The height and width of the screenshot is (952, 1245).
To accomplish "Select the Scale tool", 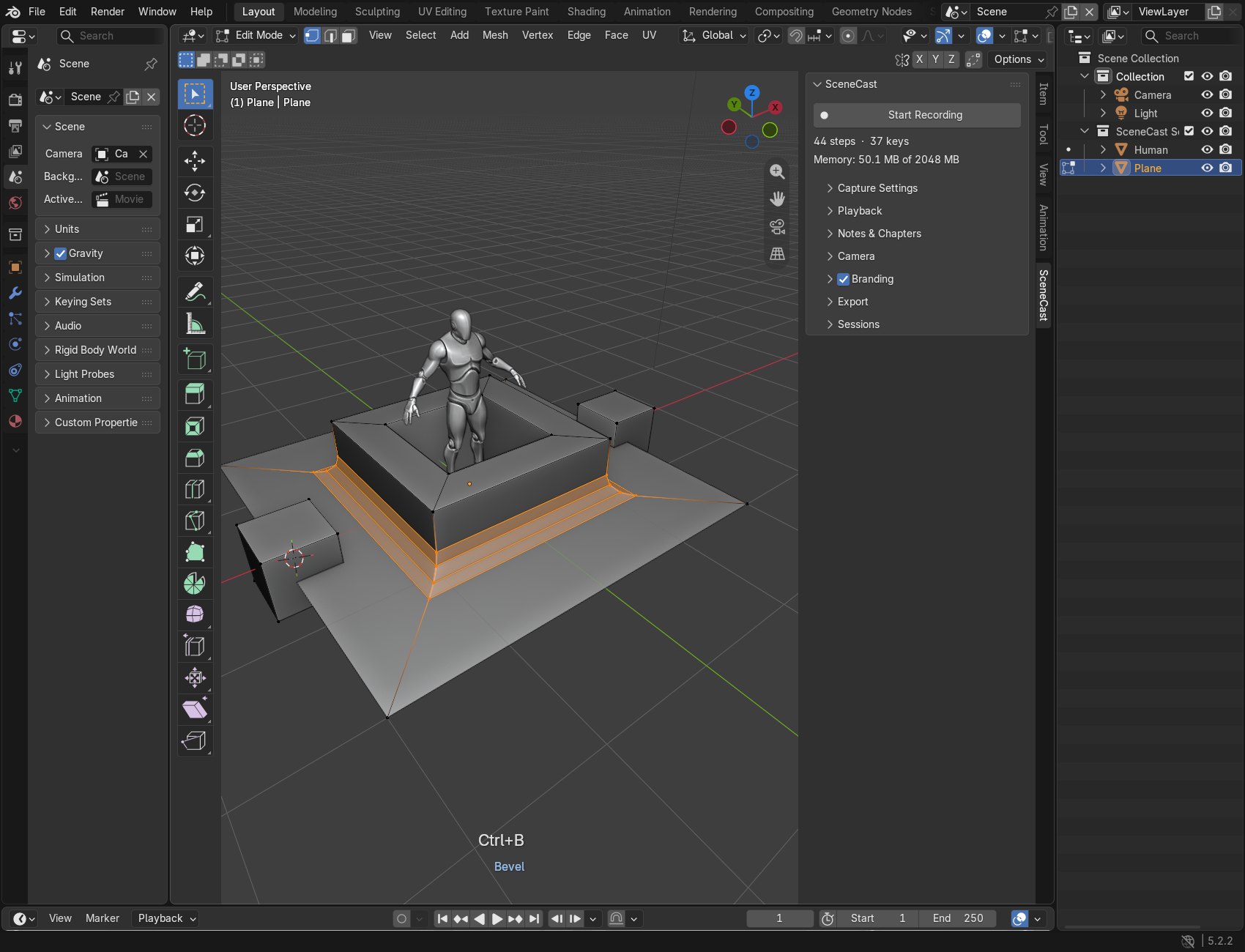I will point(195,224).
